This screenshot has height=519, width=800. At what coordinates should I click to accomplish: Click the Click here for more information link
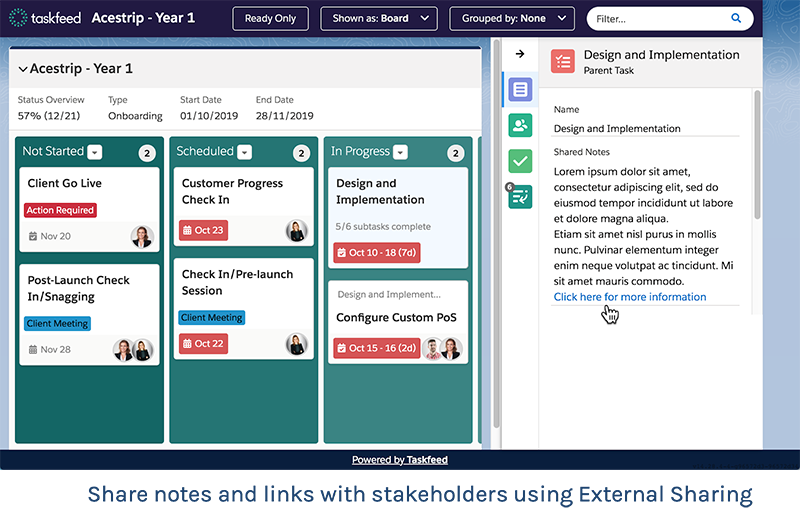click(630, 297)
